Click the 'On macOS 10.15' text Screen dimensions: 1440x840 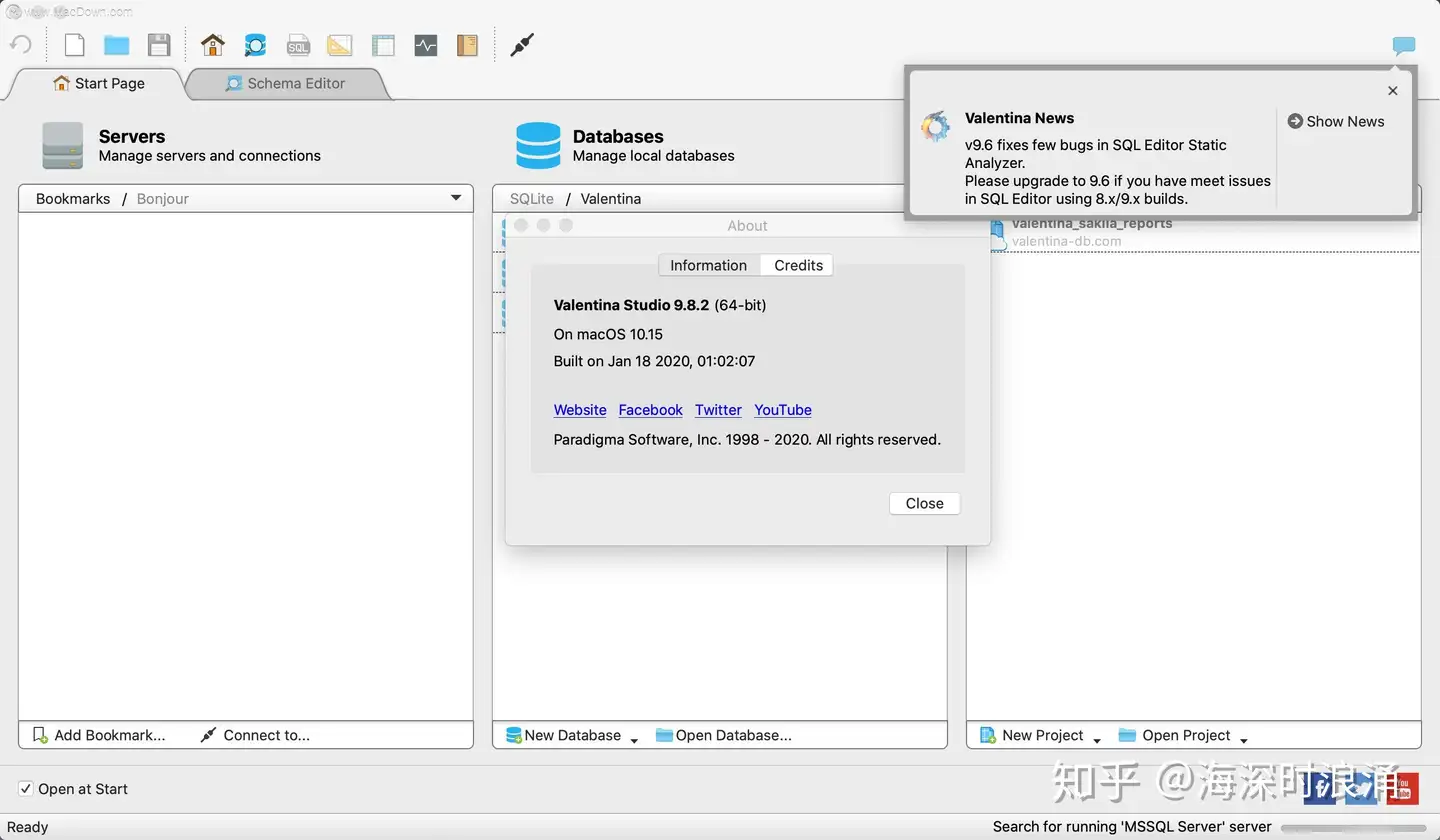[x=608, y=334]
